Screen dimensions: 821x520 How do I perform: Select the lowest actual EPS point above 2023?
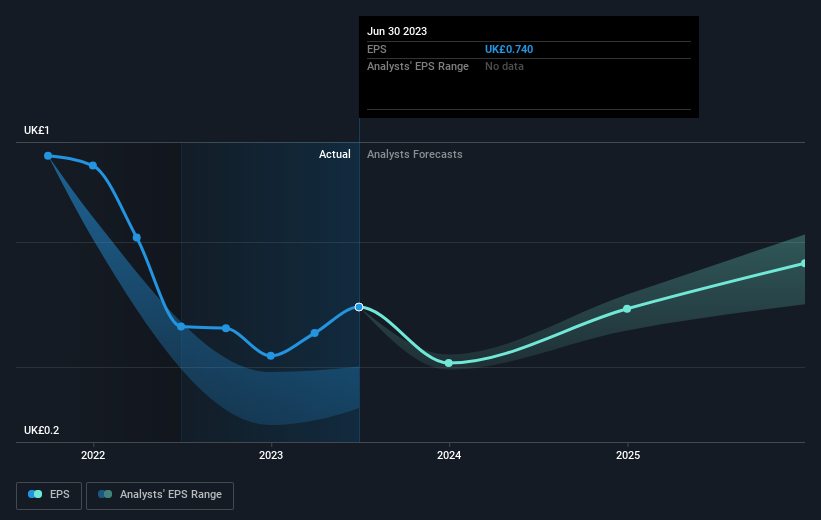[x=271, y=356]
